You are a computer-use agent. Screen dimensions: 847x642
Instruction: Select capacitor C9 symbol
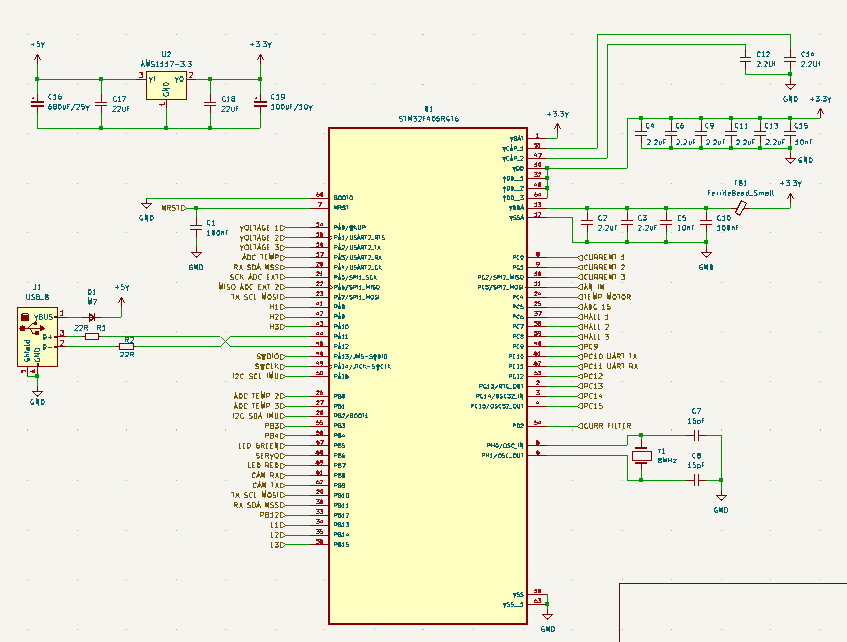(x=701, y=132)
